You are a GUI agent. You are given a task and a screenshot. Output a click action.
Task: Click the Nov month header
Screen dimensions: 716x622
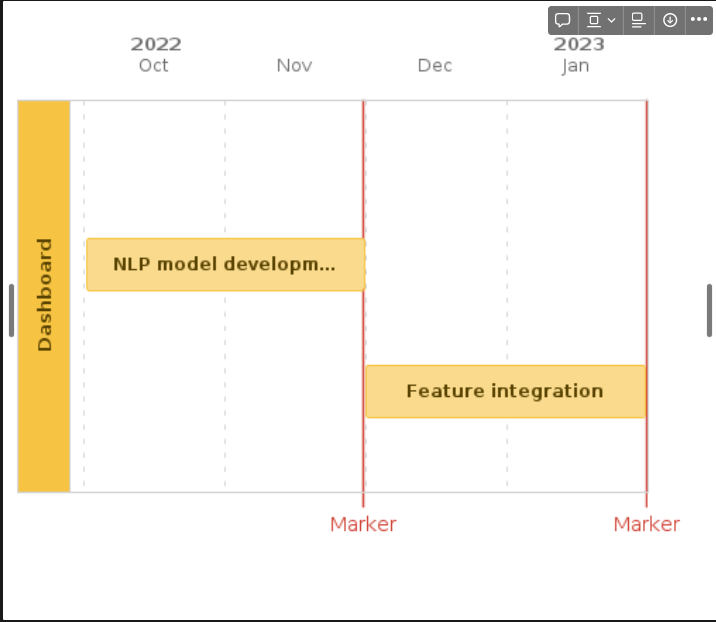(294, 66)
